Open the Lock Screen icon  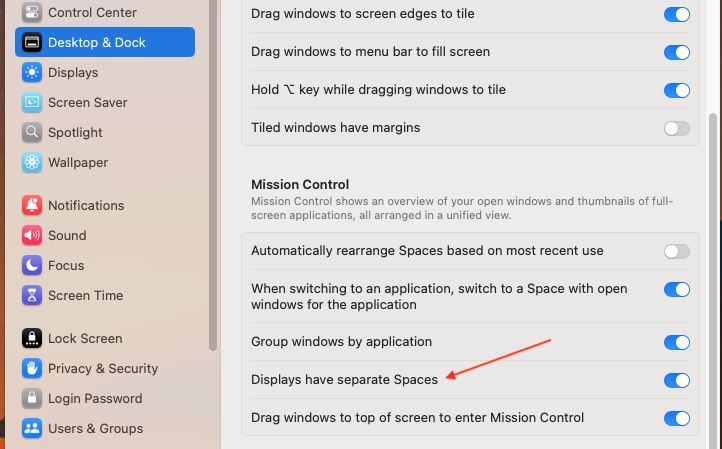tap(32, 338)
